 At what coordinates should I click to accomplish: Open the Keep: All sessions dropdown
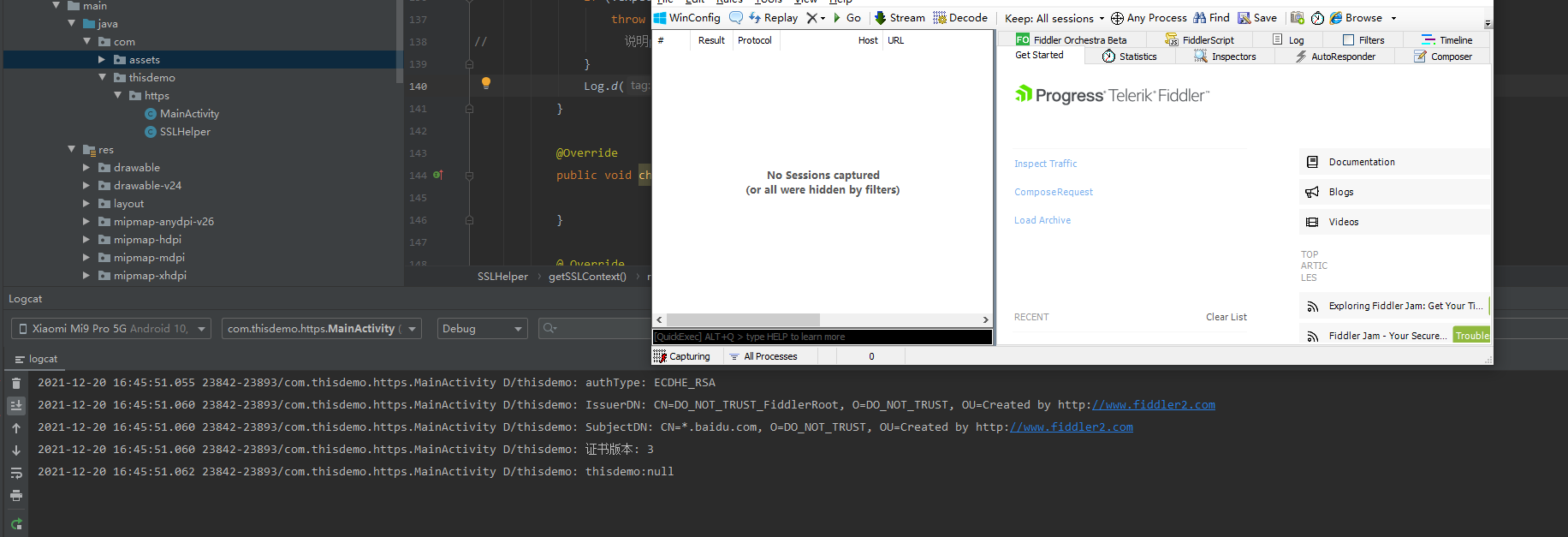pos(1054,18)
